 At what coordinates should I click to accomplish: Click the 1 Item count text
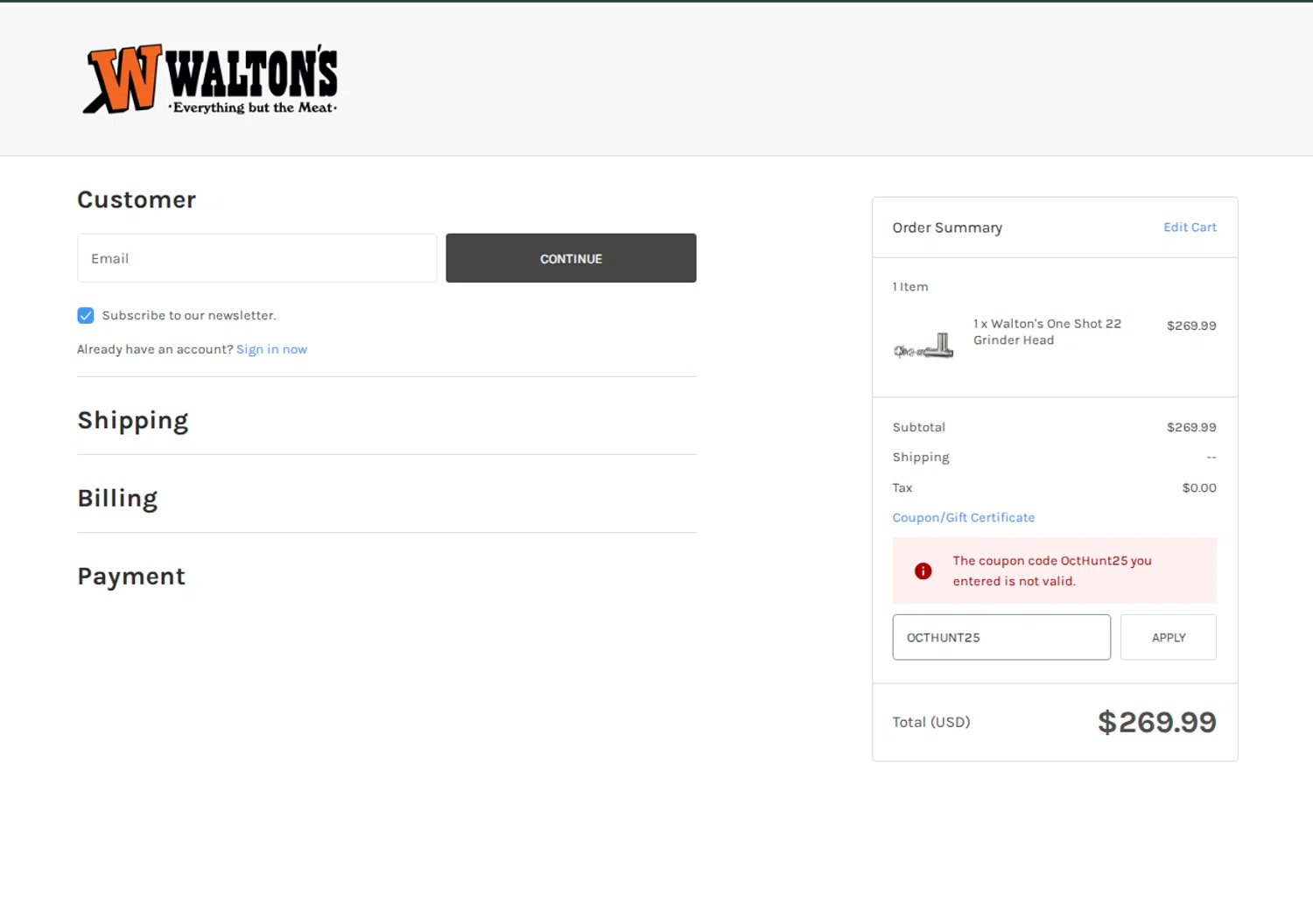[910, 287]
